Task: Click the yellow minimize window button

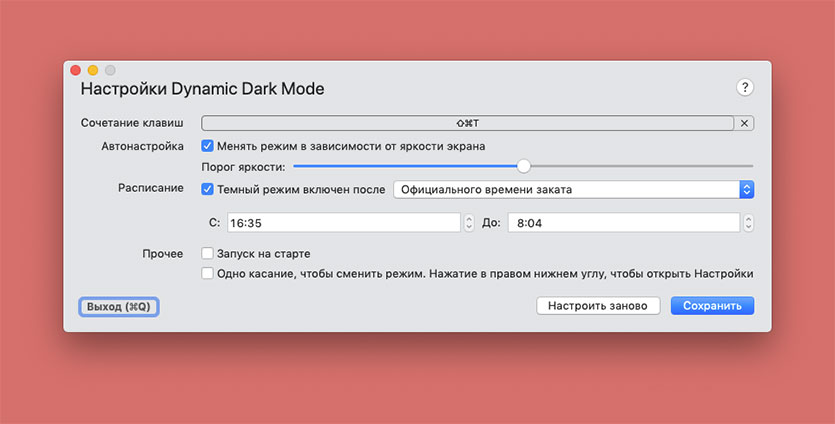Action: click(92, 70)
